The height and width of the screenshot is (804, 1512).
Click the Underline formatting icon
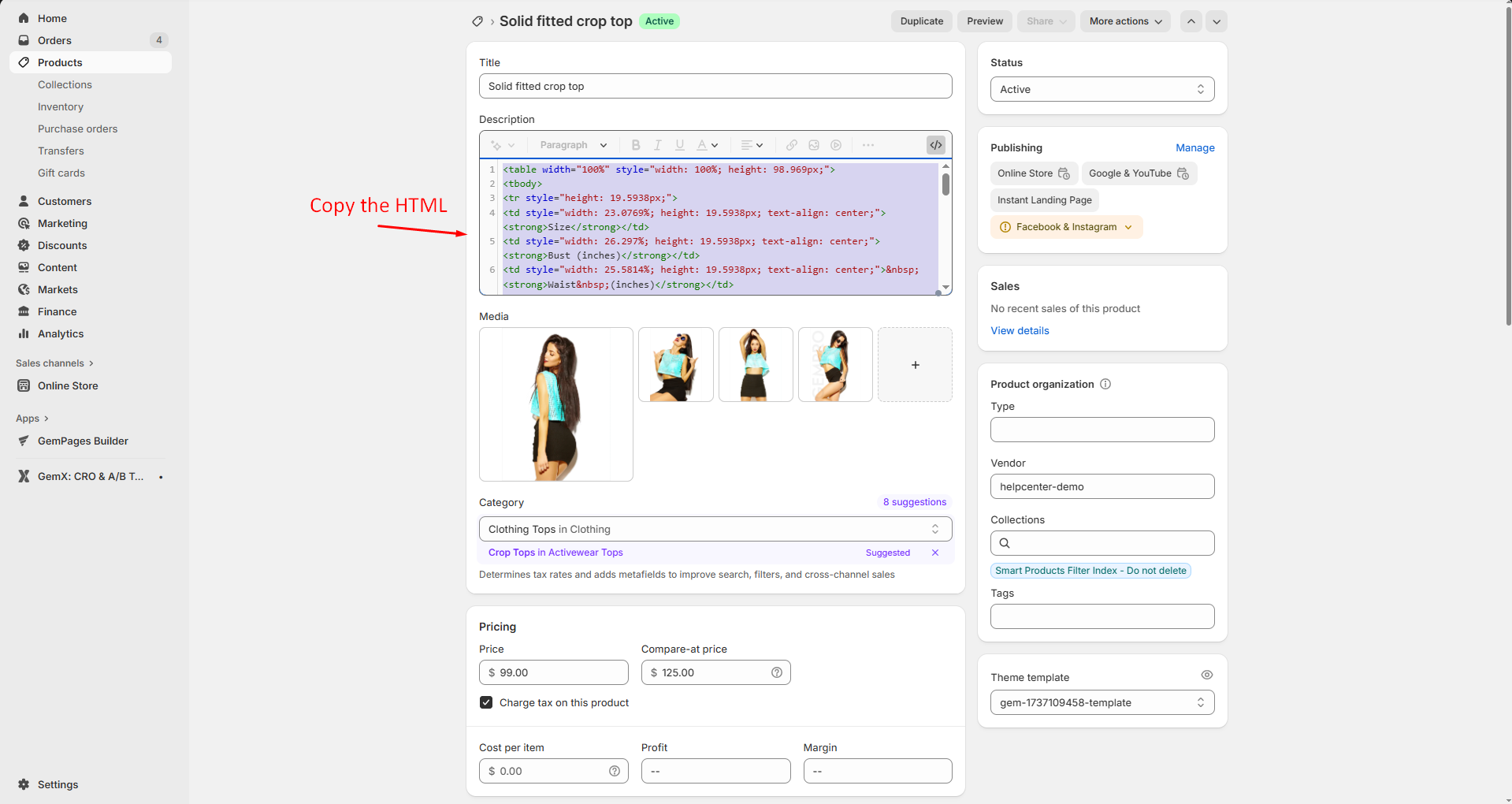pyautogui.click(x=679, y=145)
